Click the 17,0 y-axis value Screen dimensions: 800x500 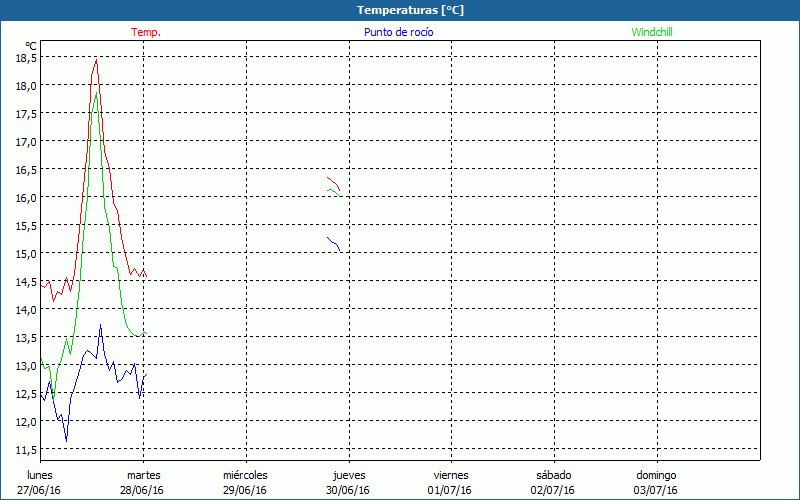(26, 142)
